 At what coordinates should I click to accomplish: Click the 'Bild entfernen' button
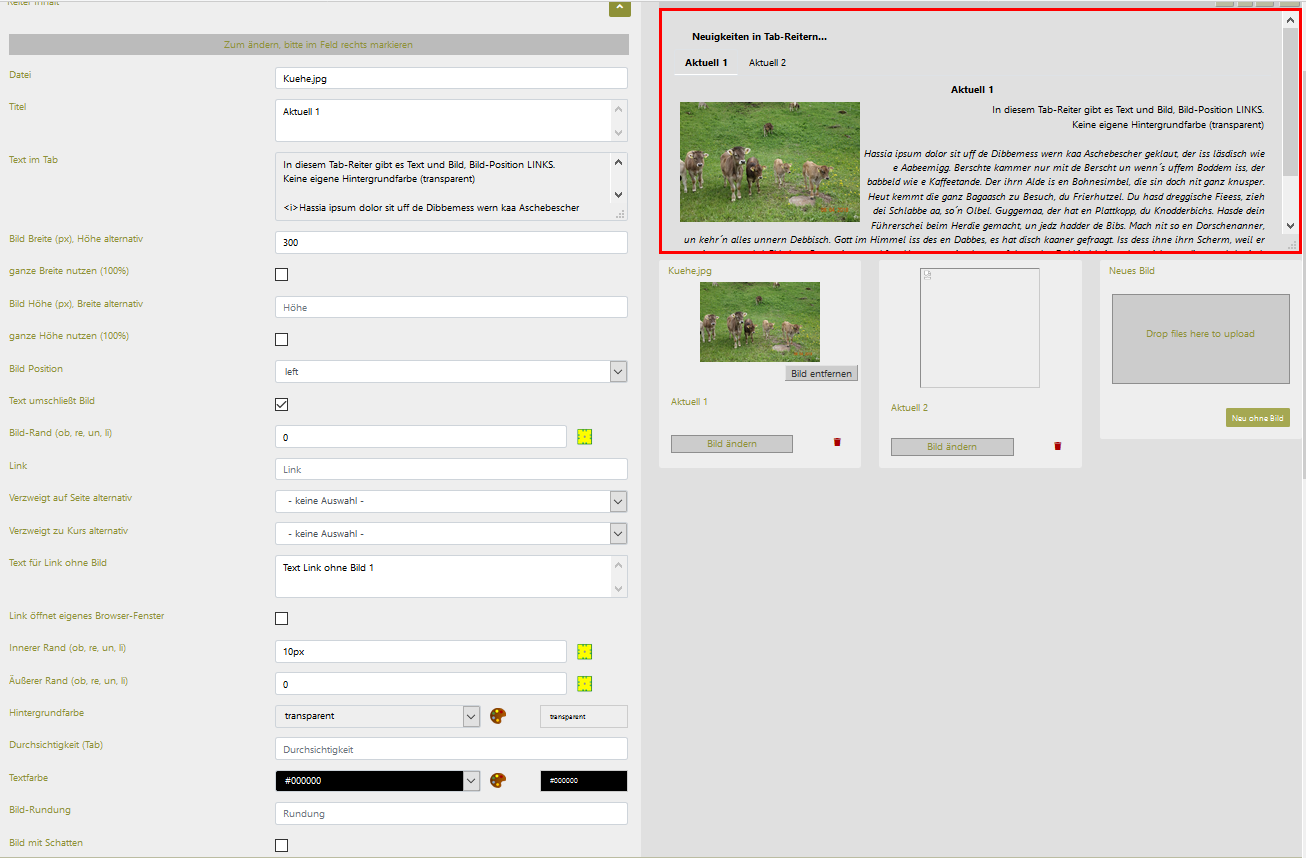click(x=821, y=374)
